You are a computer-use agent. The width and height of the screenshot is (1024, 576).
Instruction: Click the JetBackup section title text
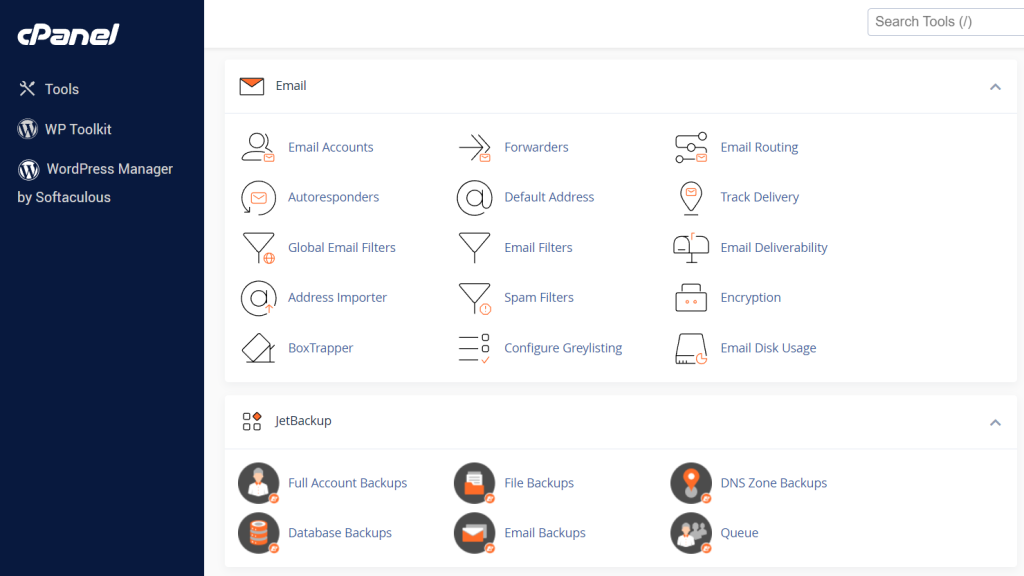(303, 421)
